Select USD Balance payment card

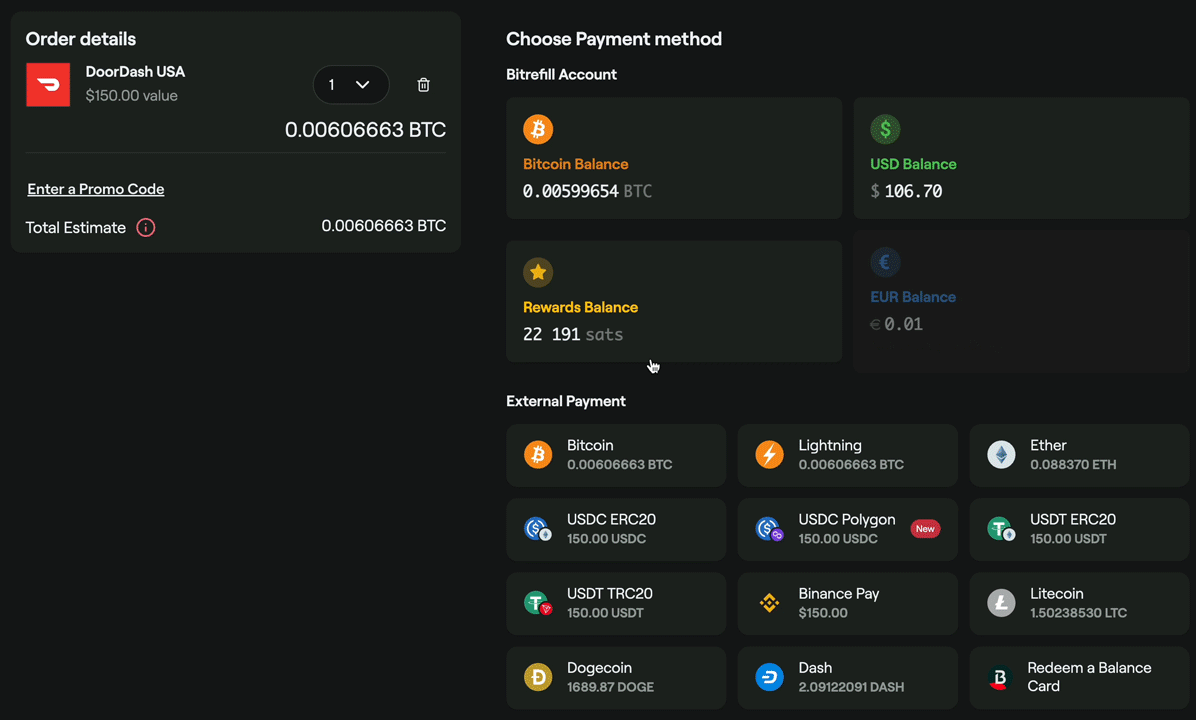(x=1020, y=158)
